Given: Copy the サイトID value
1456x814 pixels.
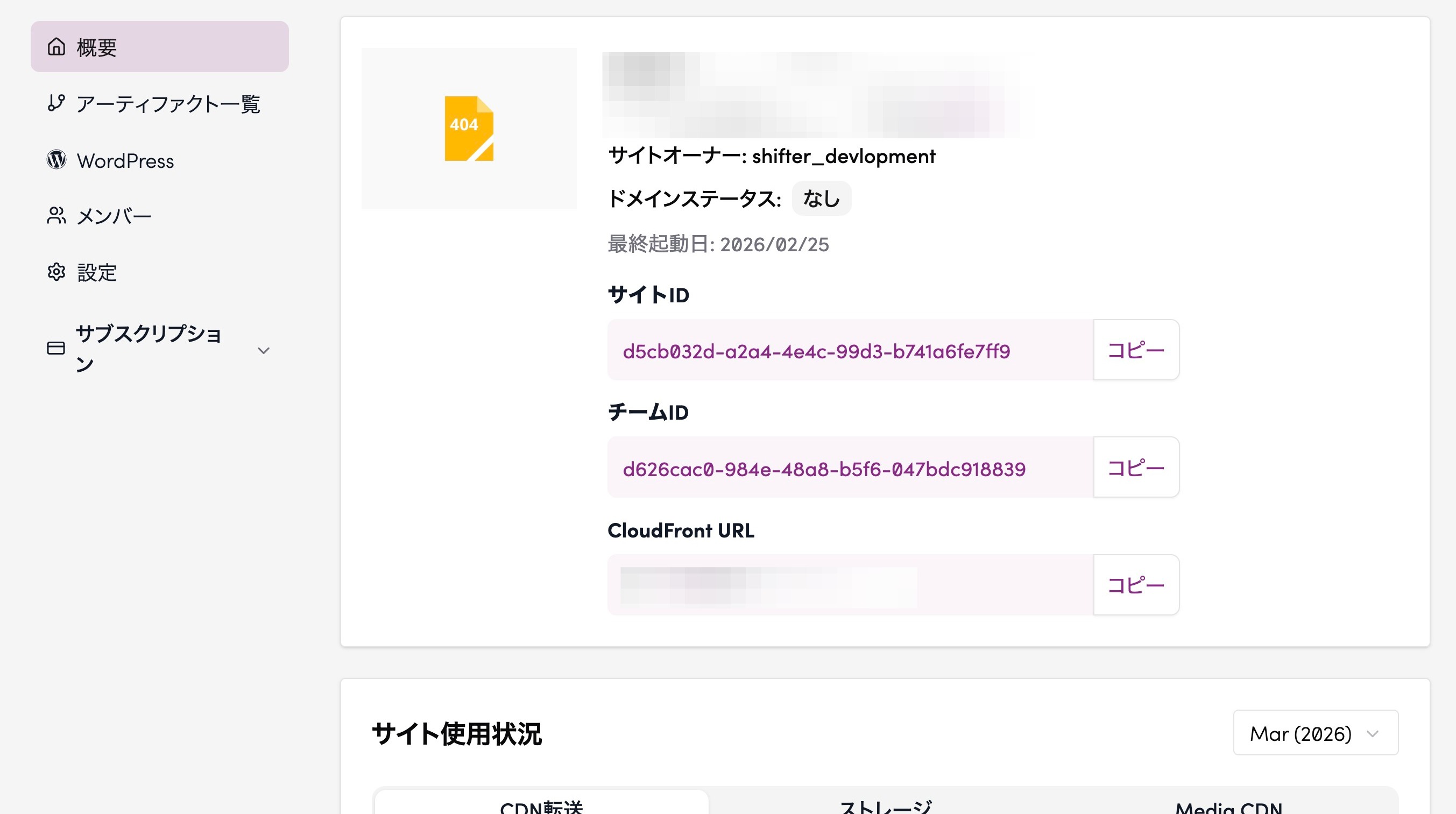Looking at the screenshot, I should pos(1135,350).
